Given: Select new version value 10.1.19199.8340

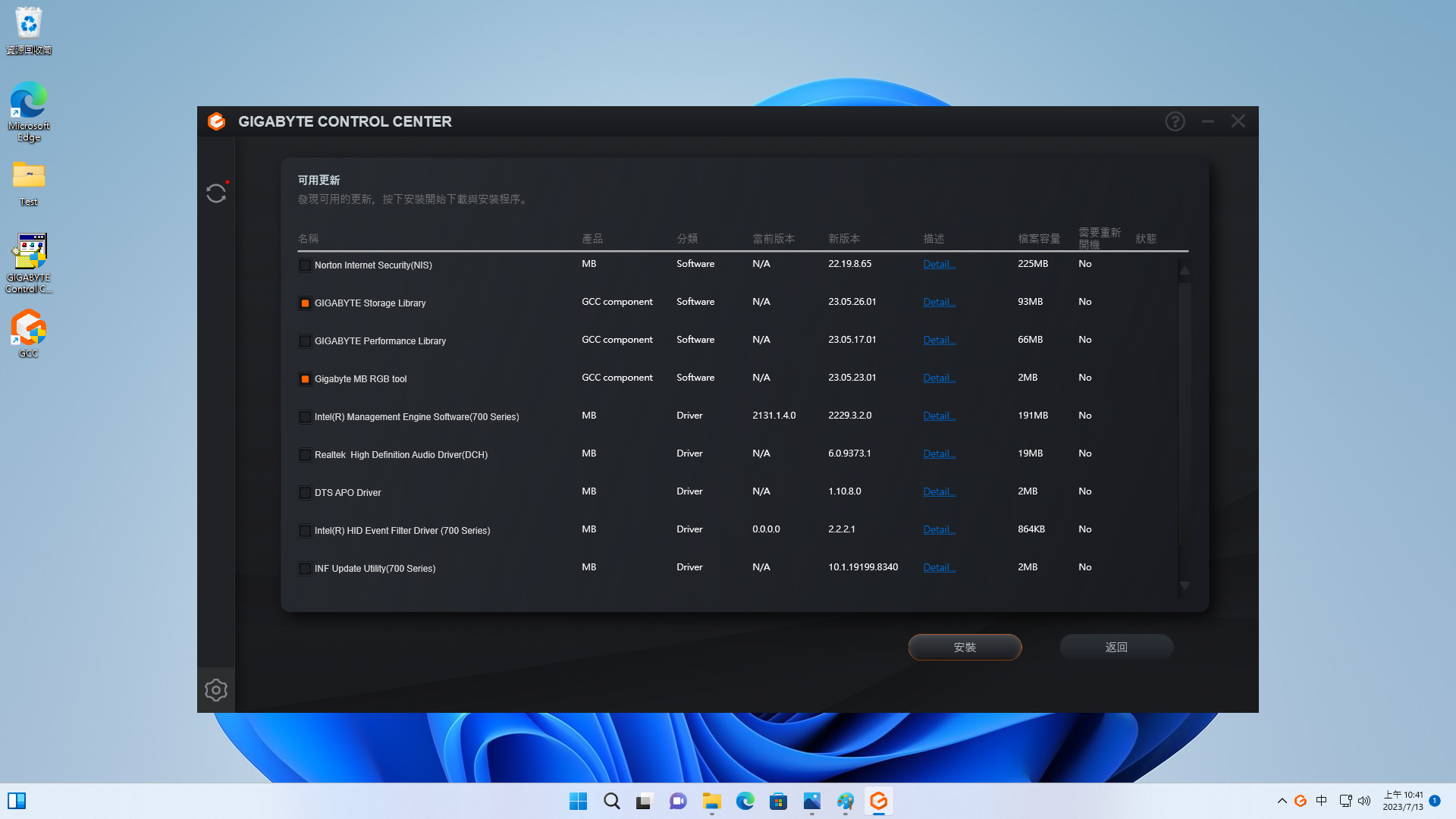Looking at the screenshot, I should pyautogui.click(x=863, y=567).
